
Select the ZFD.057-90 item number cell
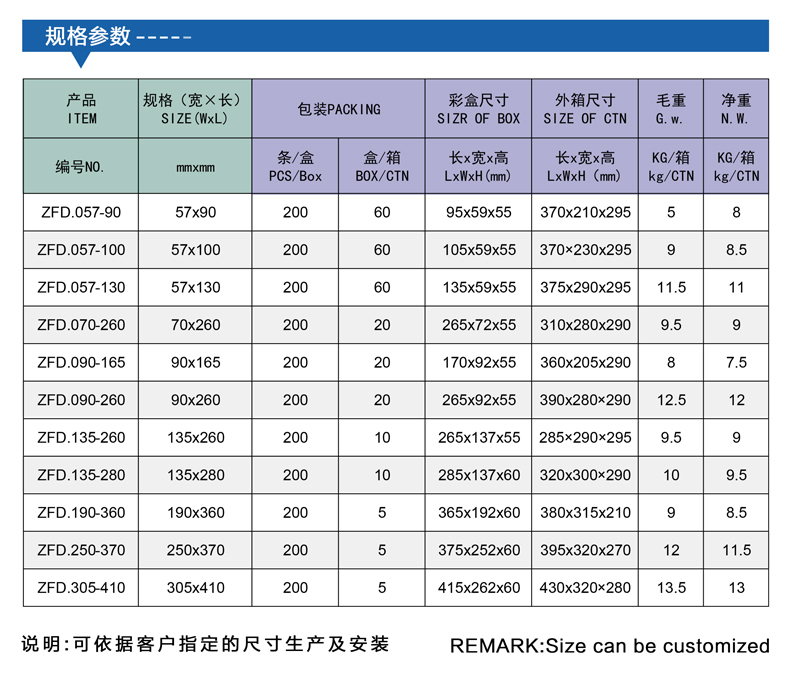81,213
